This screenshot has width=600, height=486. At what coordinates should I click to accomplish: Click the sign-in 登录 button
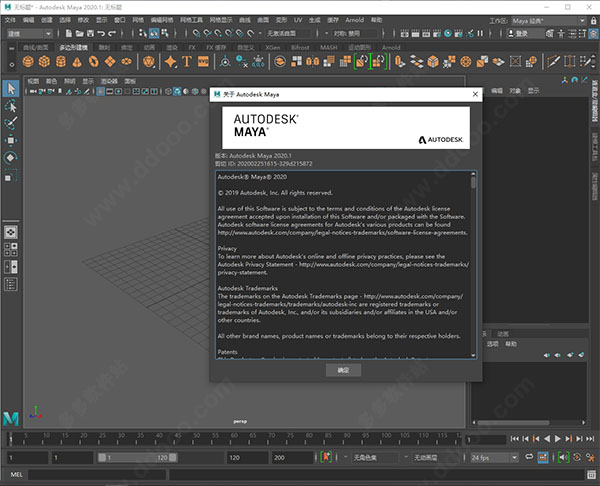coord(525,34)
